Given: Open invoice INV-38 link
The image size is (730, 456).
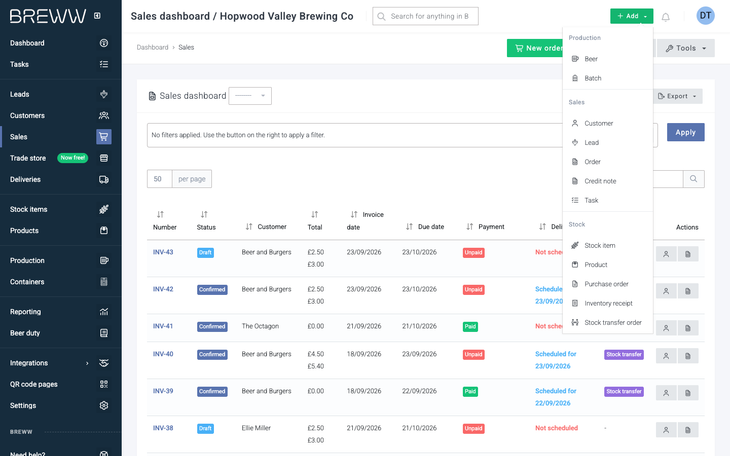Looking at the screenshot, I should point(163,428).
